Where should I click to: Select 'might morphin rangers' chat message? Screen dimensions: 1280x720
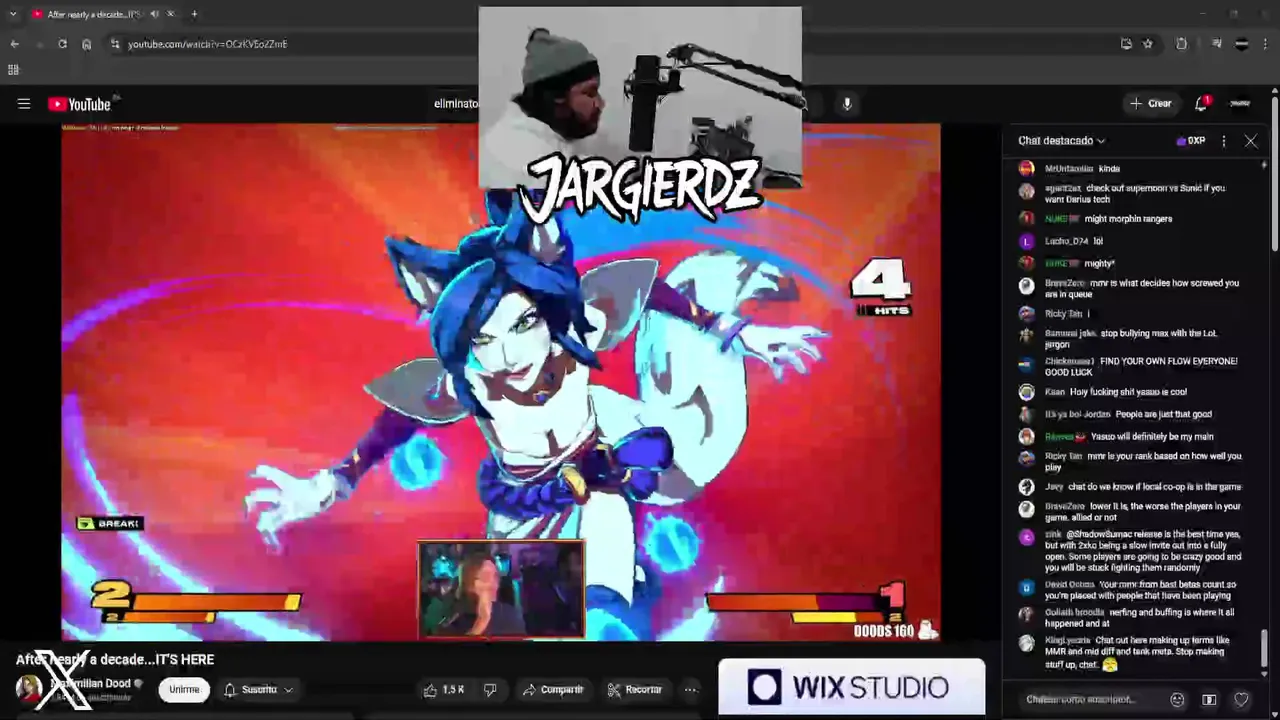coord(1128,219)
